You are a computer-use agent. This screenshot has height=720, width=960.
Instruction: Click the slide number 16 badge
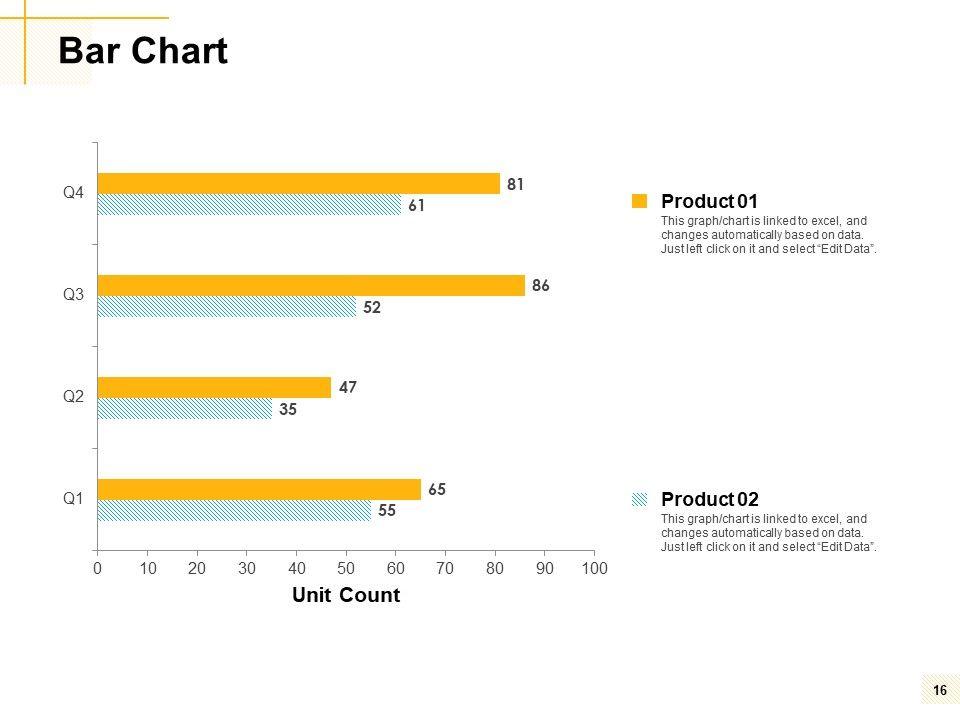point(939,690)
